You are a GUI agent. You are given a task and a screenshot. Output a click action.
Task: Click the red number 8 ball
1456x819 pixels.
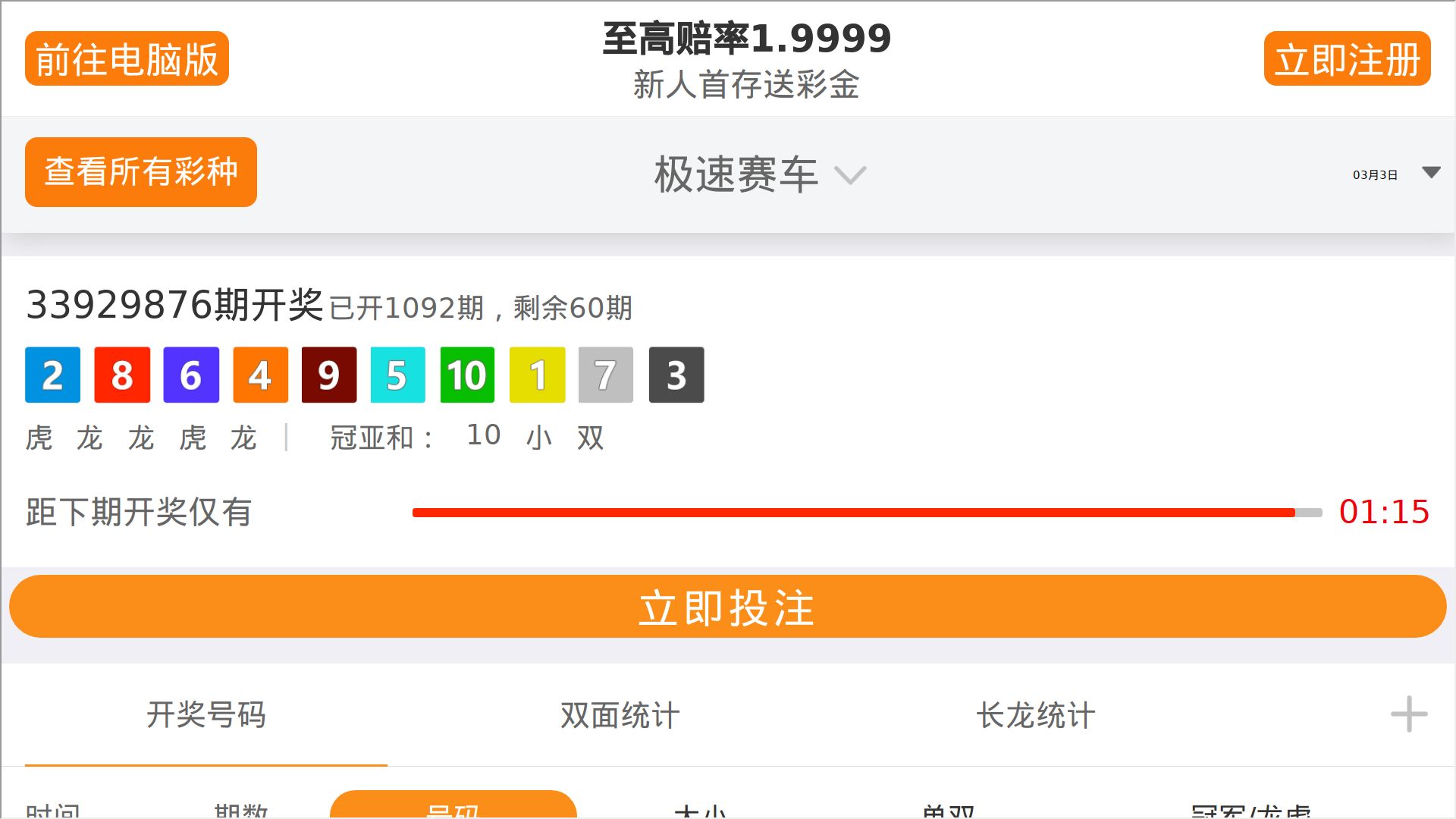122,375
